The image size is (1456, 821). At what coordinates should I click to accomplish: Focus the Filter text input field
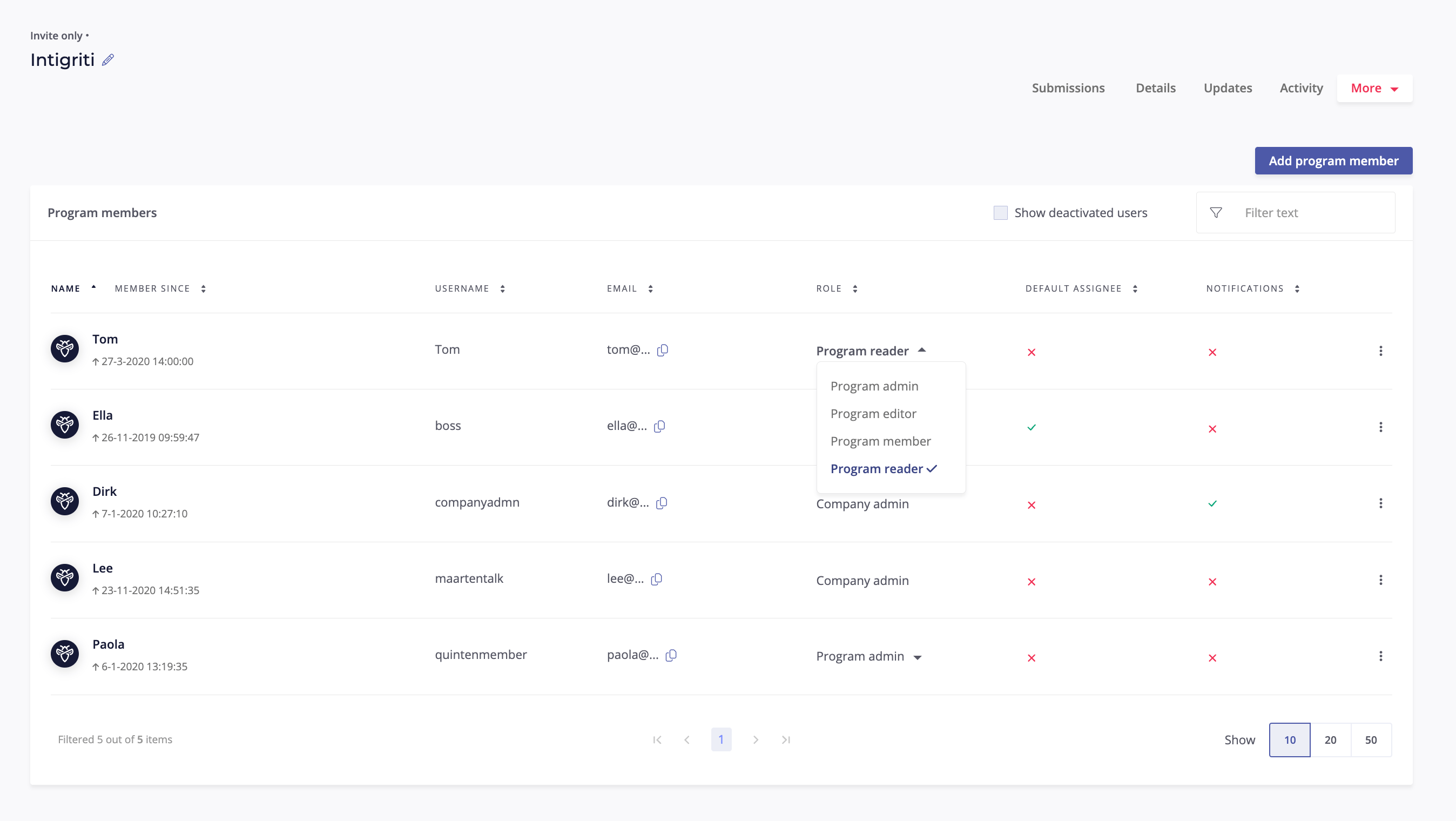(1296, 213)
